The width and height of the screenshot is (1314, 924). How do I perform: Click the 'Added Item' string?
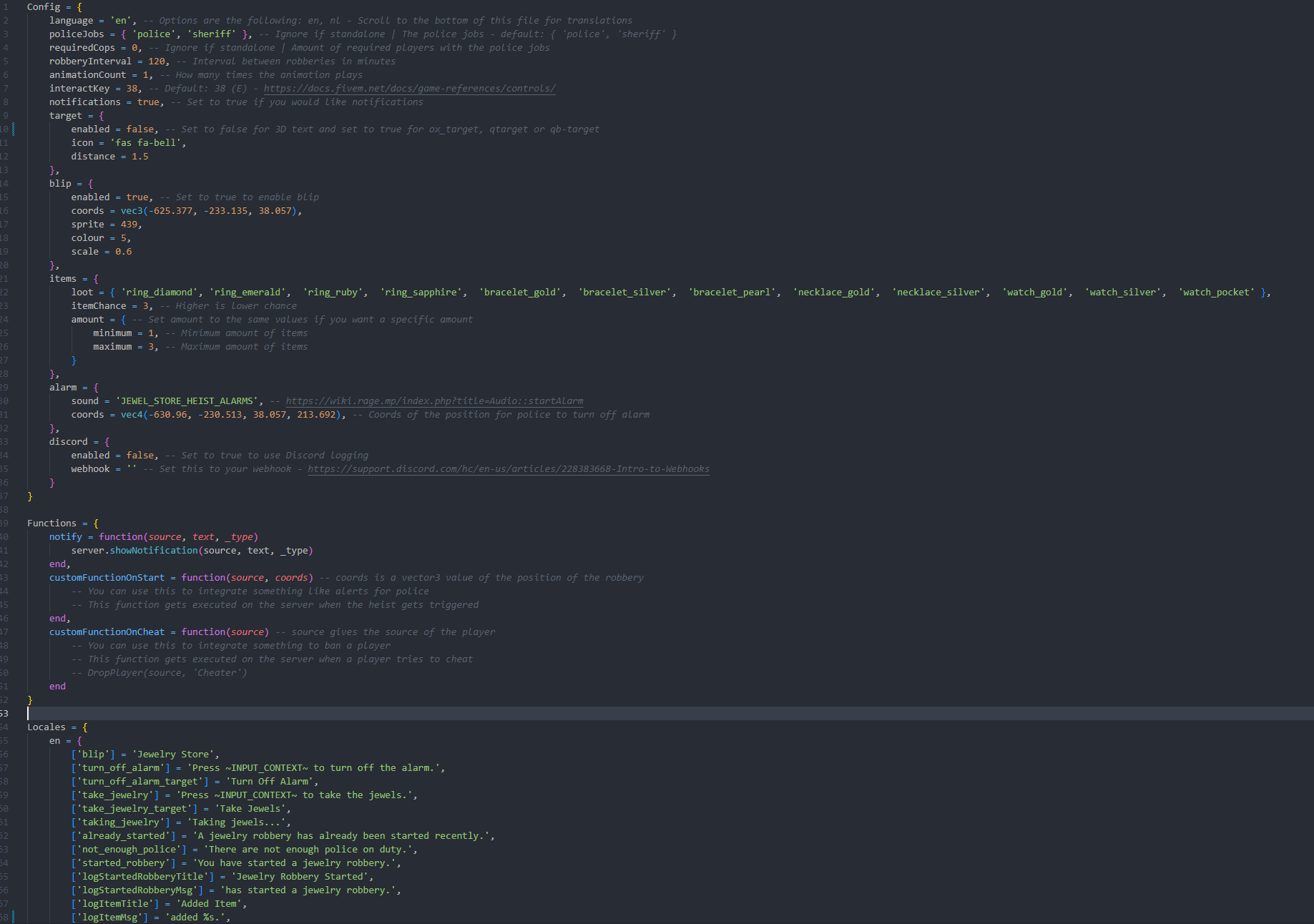(x=208, y=904)
